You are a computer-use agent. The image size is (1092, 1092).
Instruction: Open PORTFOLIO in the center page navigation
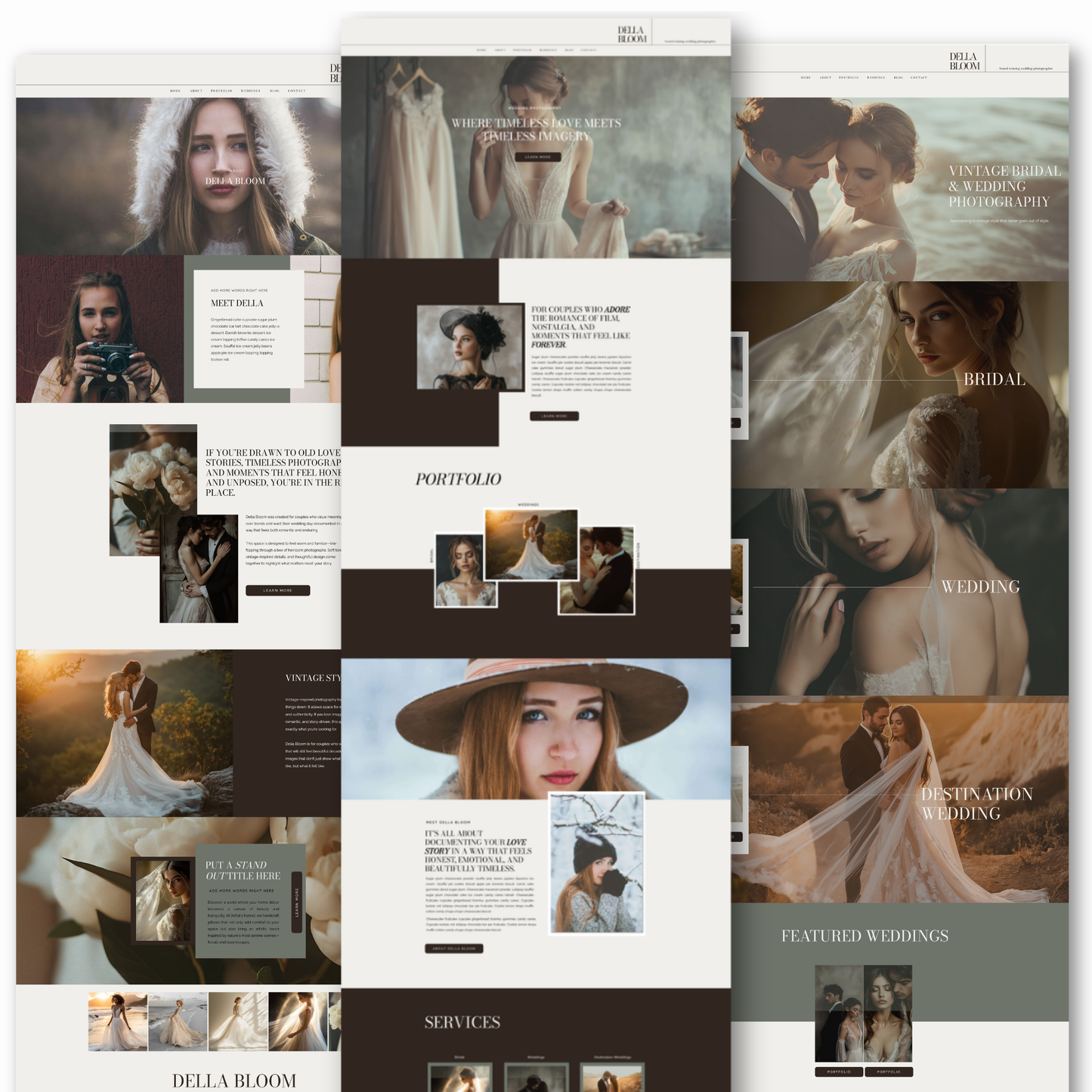522,50
